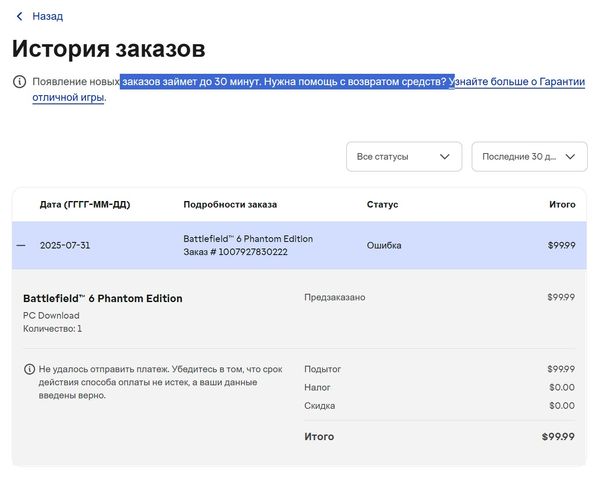Click the Ошибка status text
This screenshot has width=599, height=480.
pyautogui.click(x=384, y=245)
